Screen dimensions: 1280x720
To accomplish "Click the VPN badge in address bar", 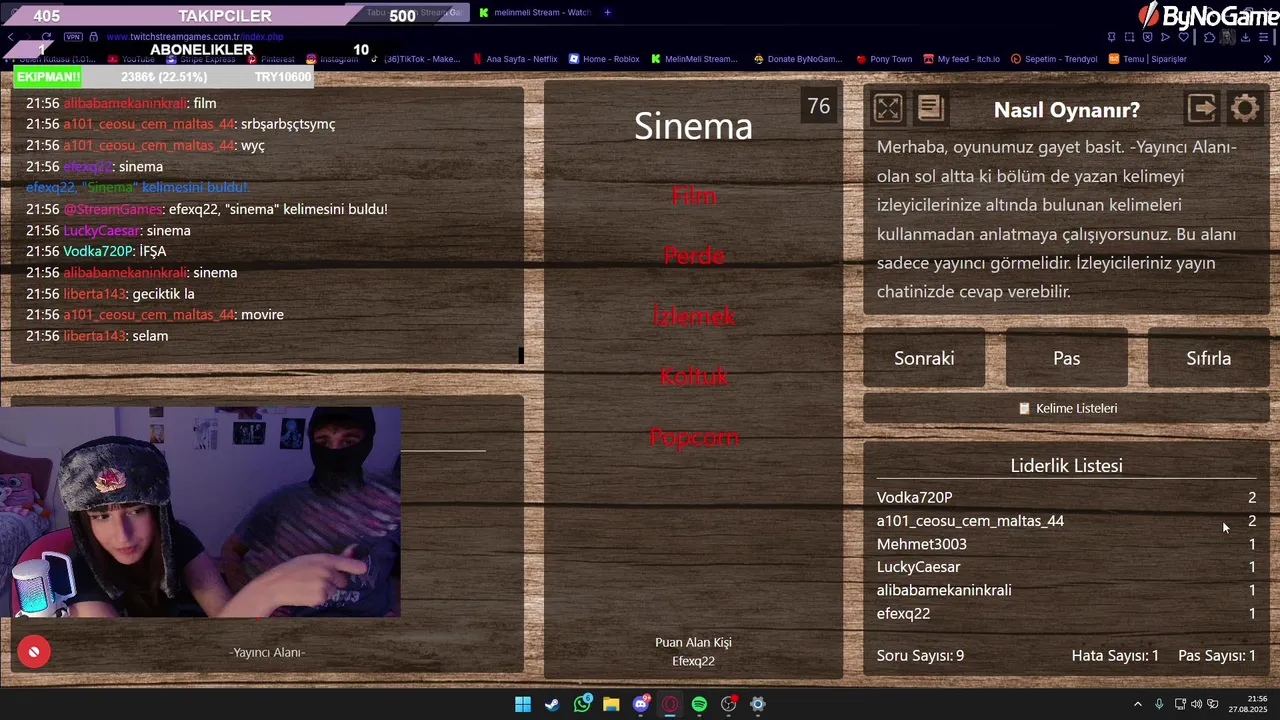I will click(x=73, y=37).
